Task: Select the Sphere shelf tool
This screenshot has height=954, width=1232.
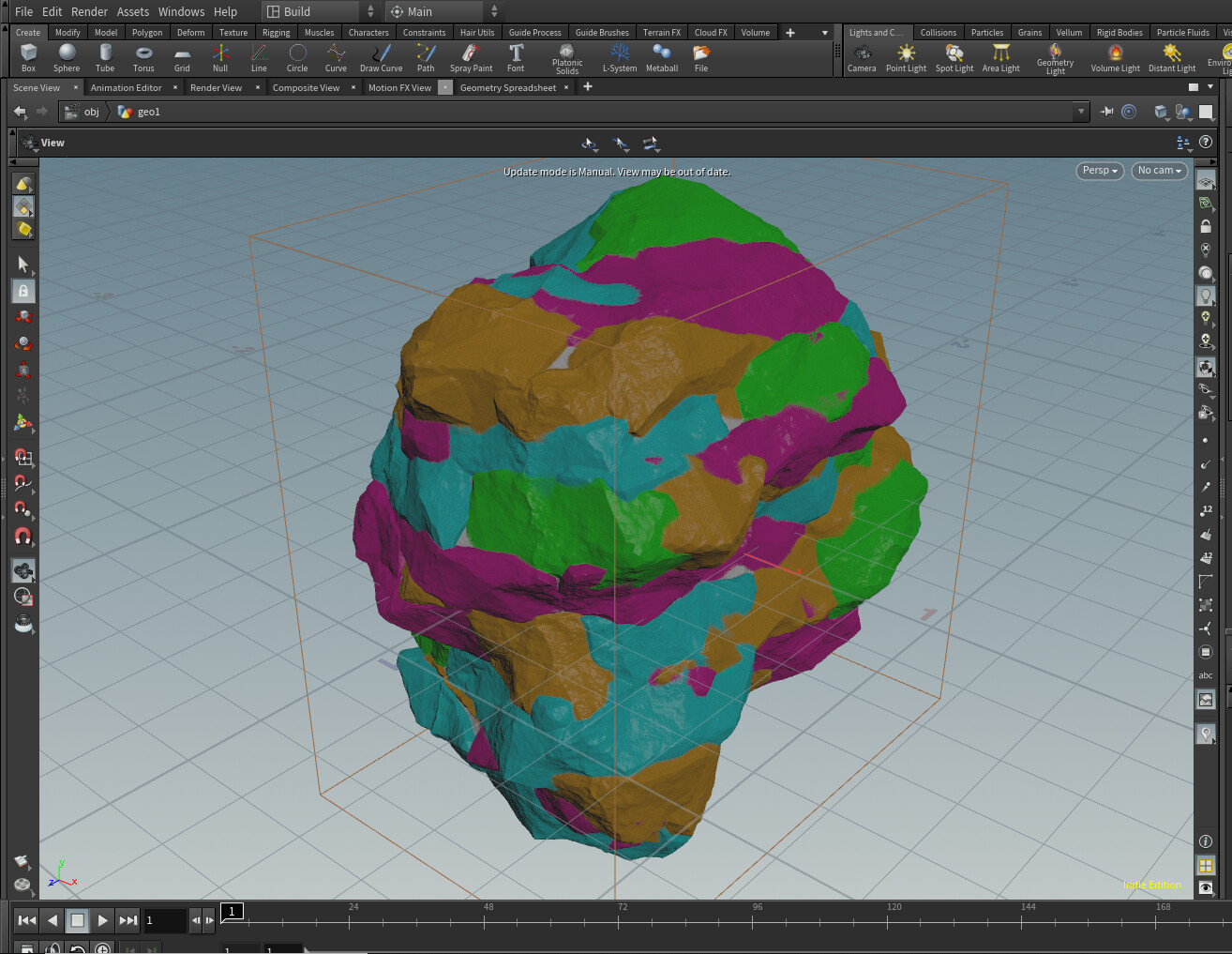Action: (67, 57)
